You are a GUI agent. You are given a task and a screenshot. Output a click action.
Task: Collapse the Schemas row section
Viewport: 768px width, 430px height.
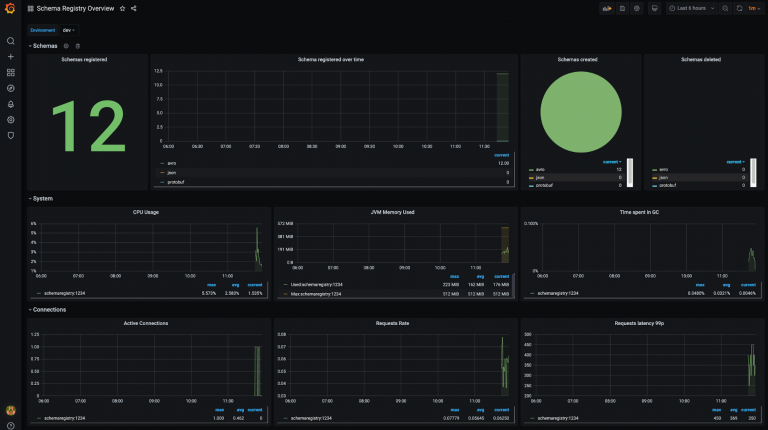(44, 46)
